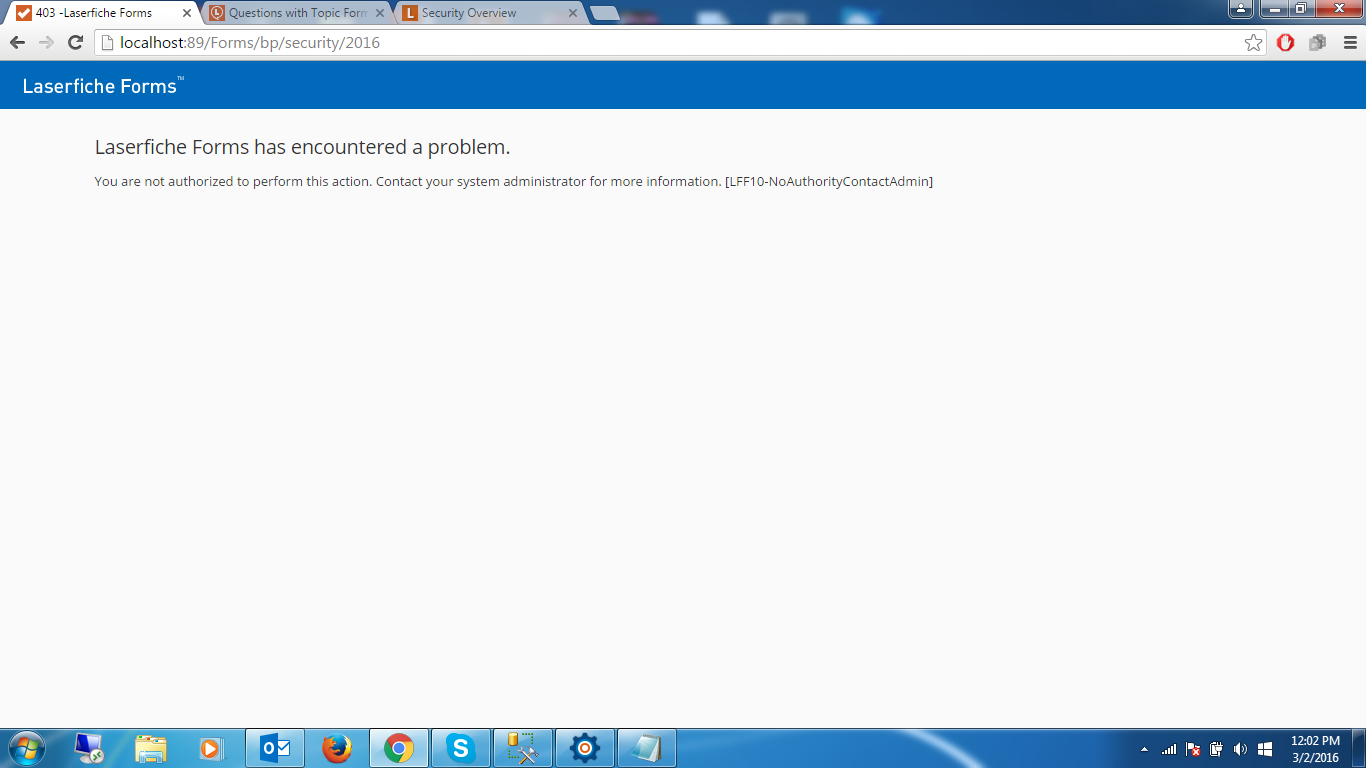This screenshot has width=1366, height=768.
Task: Open Windows Explorer from the taskbar
Action: pos(151,748)
